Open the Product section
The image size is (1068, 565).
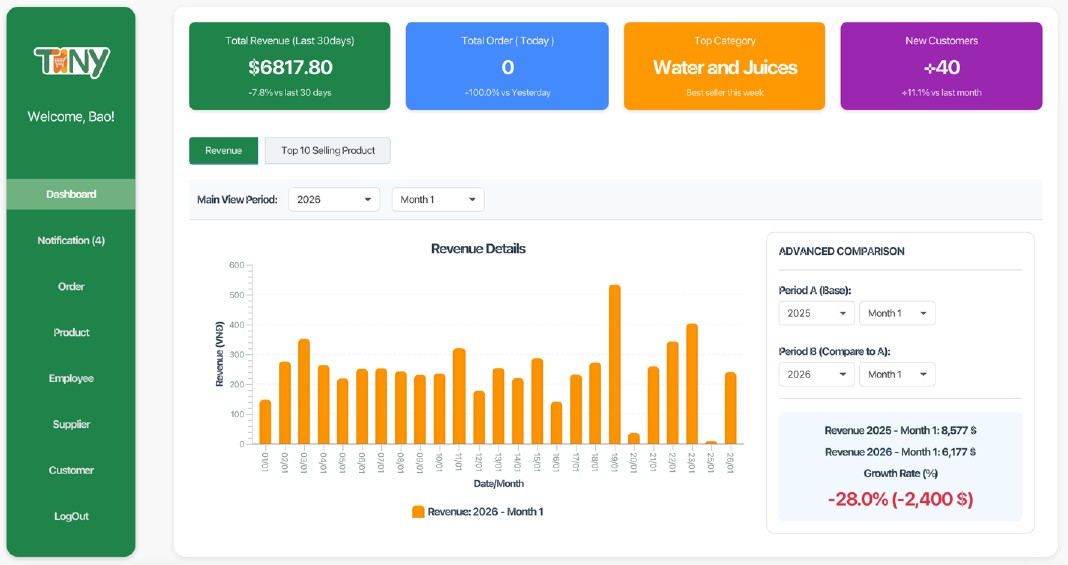(71, 332)
